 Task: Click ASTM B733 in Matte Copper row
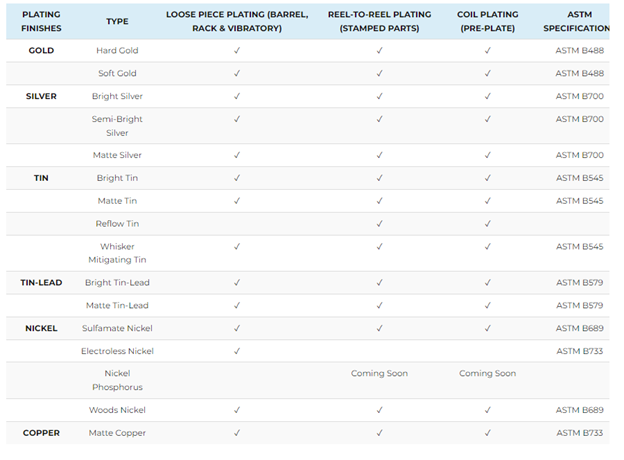click(x=579, y=433)
